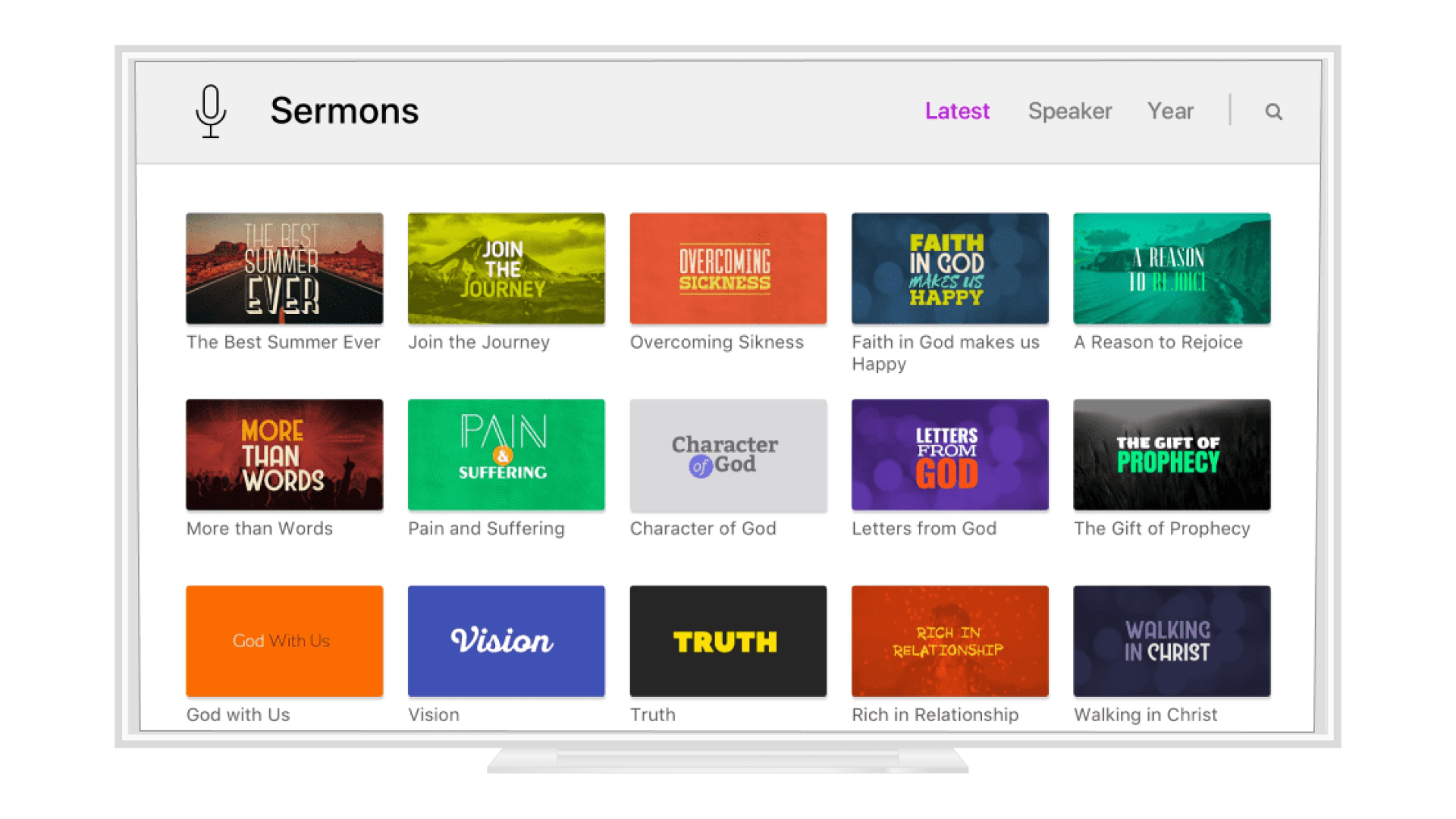Open the God with Us sermon
Image resolution: width=1456 pixels, height=819 pixels.
click(284, 641)
